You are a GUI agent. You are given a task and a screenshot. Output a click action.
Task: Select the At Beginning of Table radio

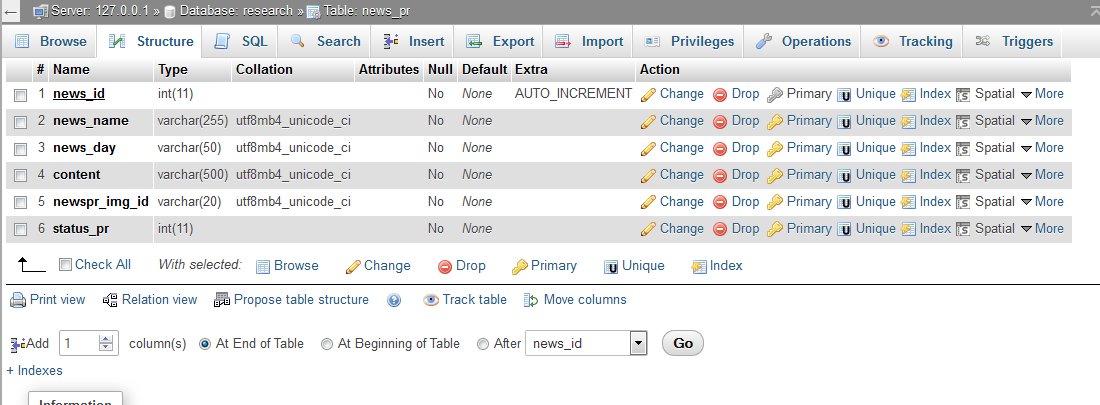pos(327,344)
